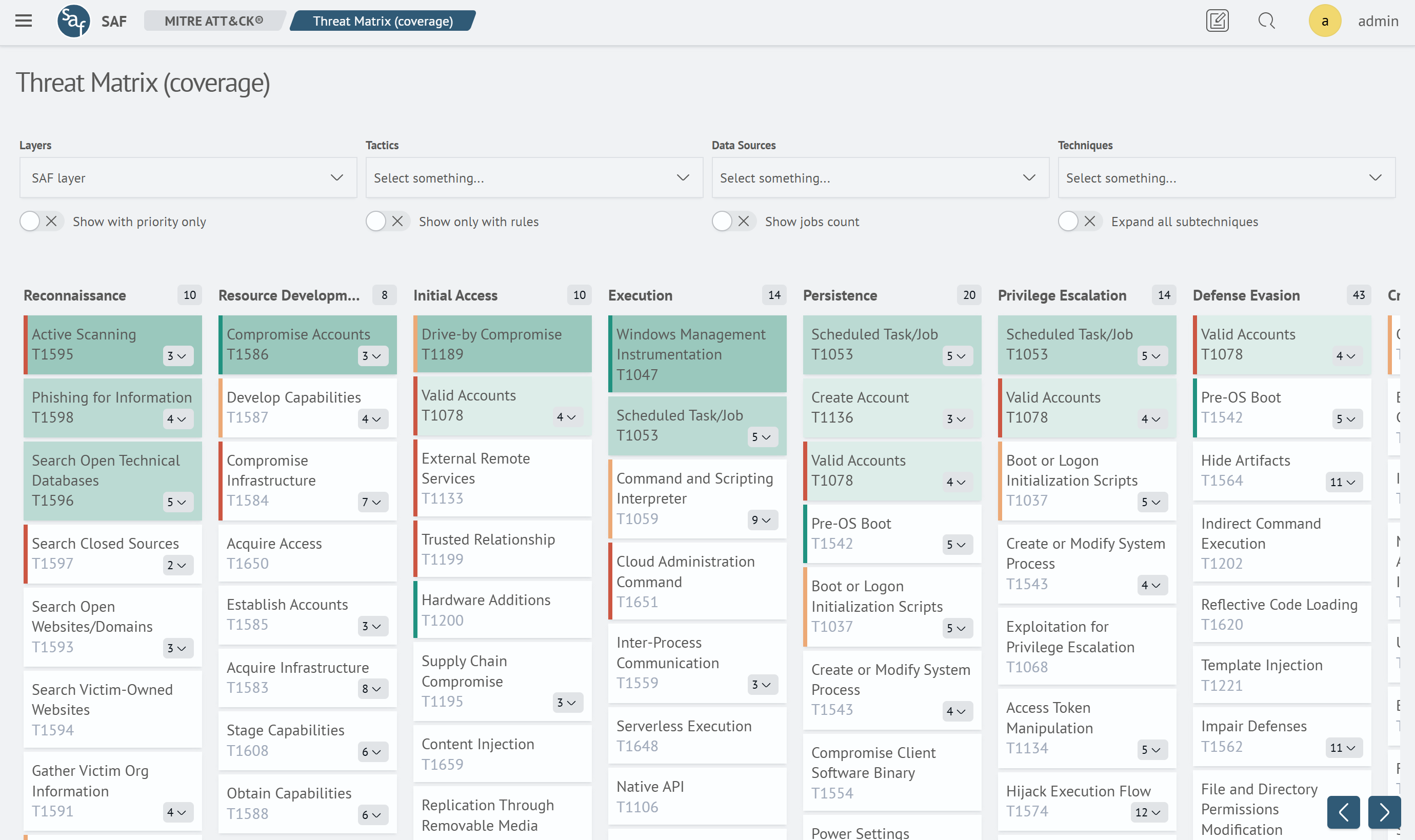Viewport: 1415px width, 840px height.
Task: Open the search icon
Action: (1267, 21)
